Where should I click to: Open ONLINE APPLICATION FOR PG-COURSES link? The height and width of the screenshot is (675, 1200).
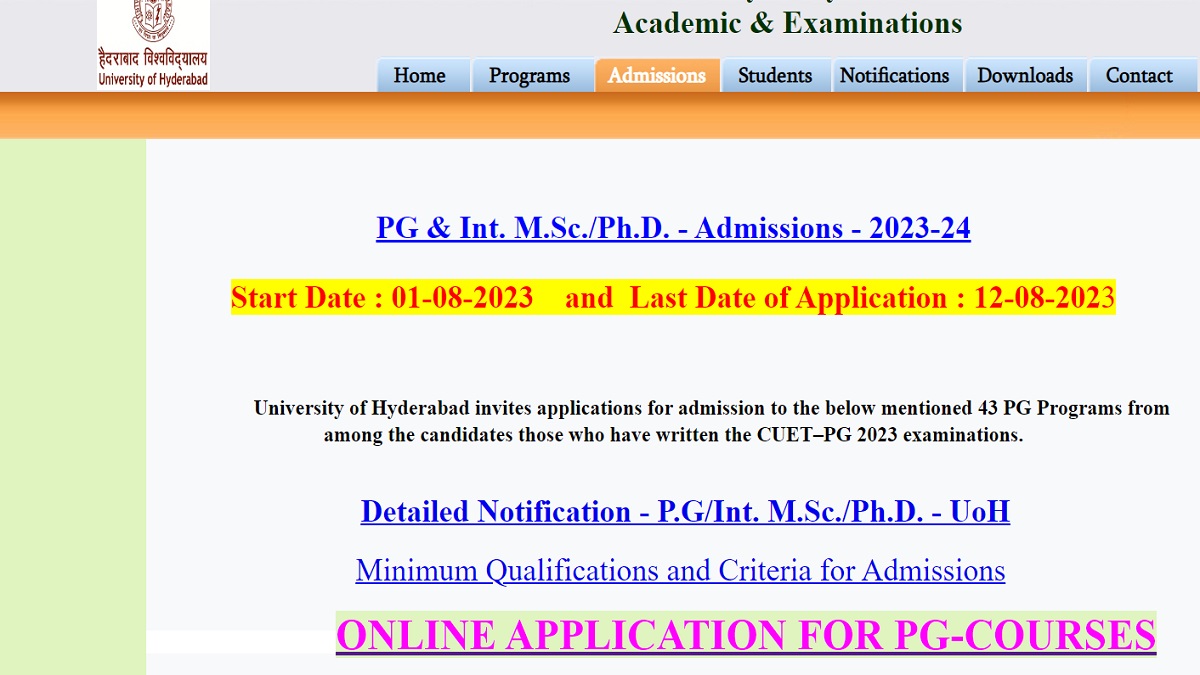tap(746, 635)
